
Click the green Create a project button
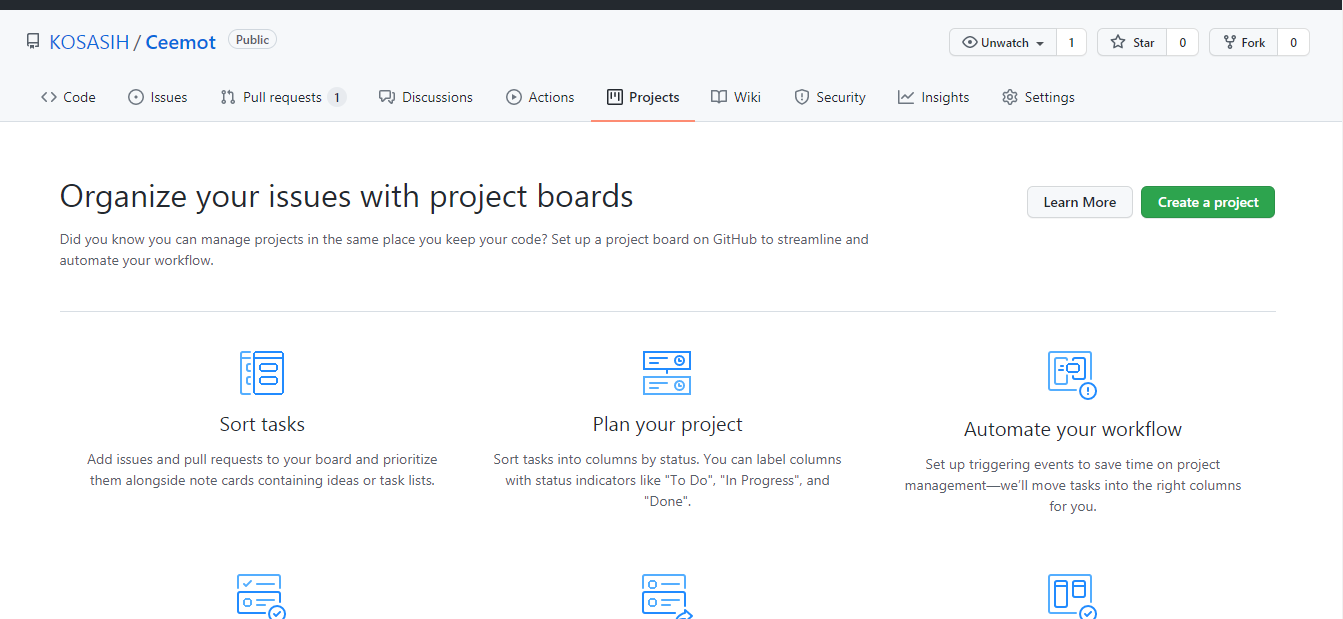tap(1208, 202)
